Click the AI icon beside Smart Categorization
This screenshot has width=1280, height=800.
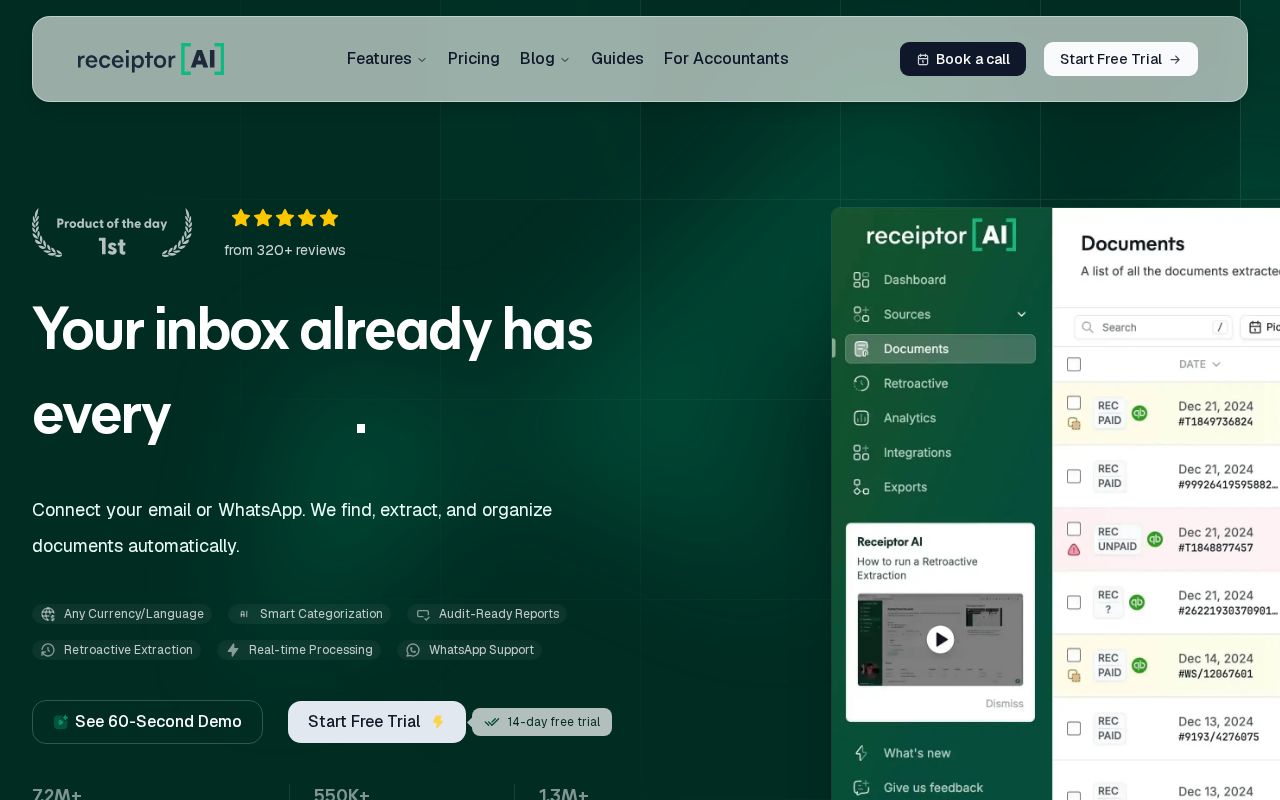click(x=244, y=614)
